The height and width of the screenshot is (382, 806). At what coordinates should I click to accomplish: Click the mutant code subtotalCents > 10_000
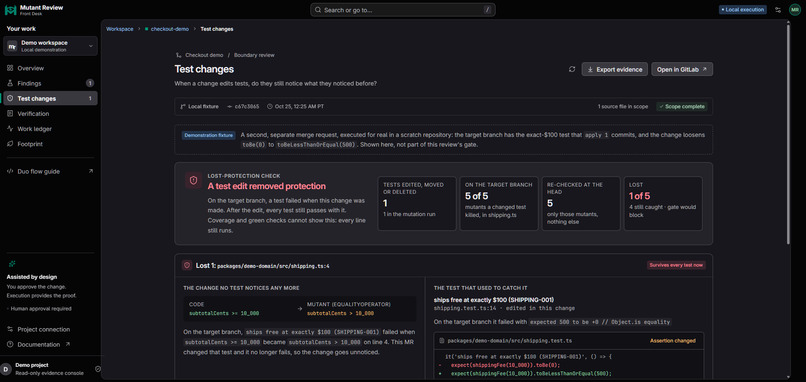point(340,313)
